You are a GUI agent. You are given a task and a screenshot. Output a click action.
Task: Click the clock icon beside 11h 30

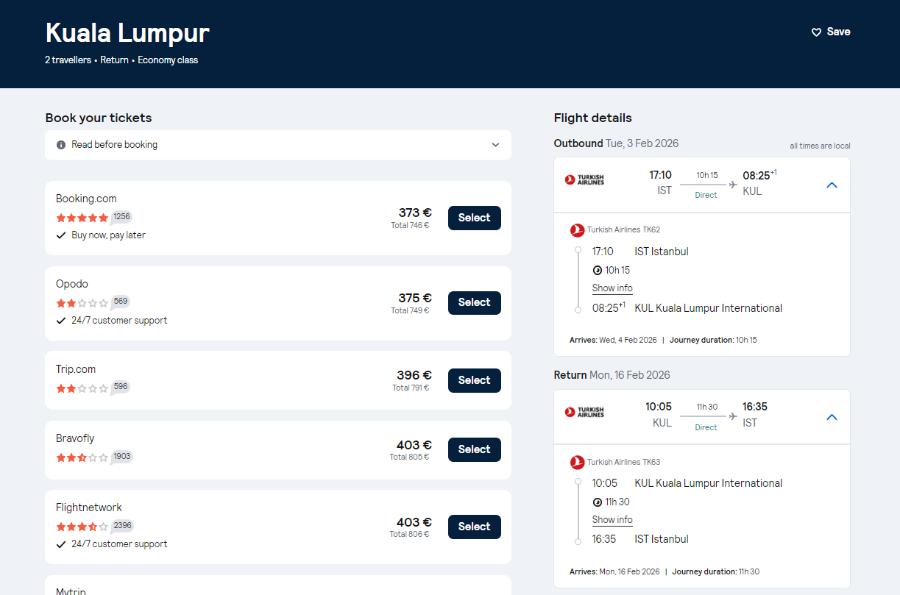coord(597,502)
